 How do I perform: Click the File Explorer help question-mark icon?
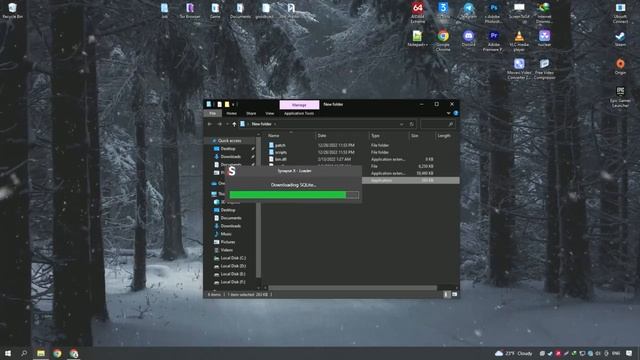(x=456, y=113)
